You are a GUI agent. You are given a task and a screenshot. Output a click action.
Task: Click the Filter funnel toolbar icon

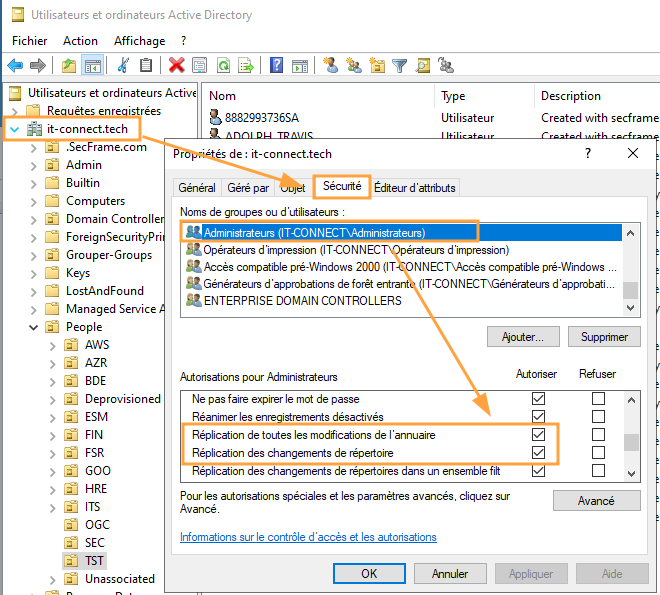pyautogui.click(x=400, y=66)
